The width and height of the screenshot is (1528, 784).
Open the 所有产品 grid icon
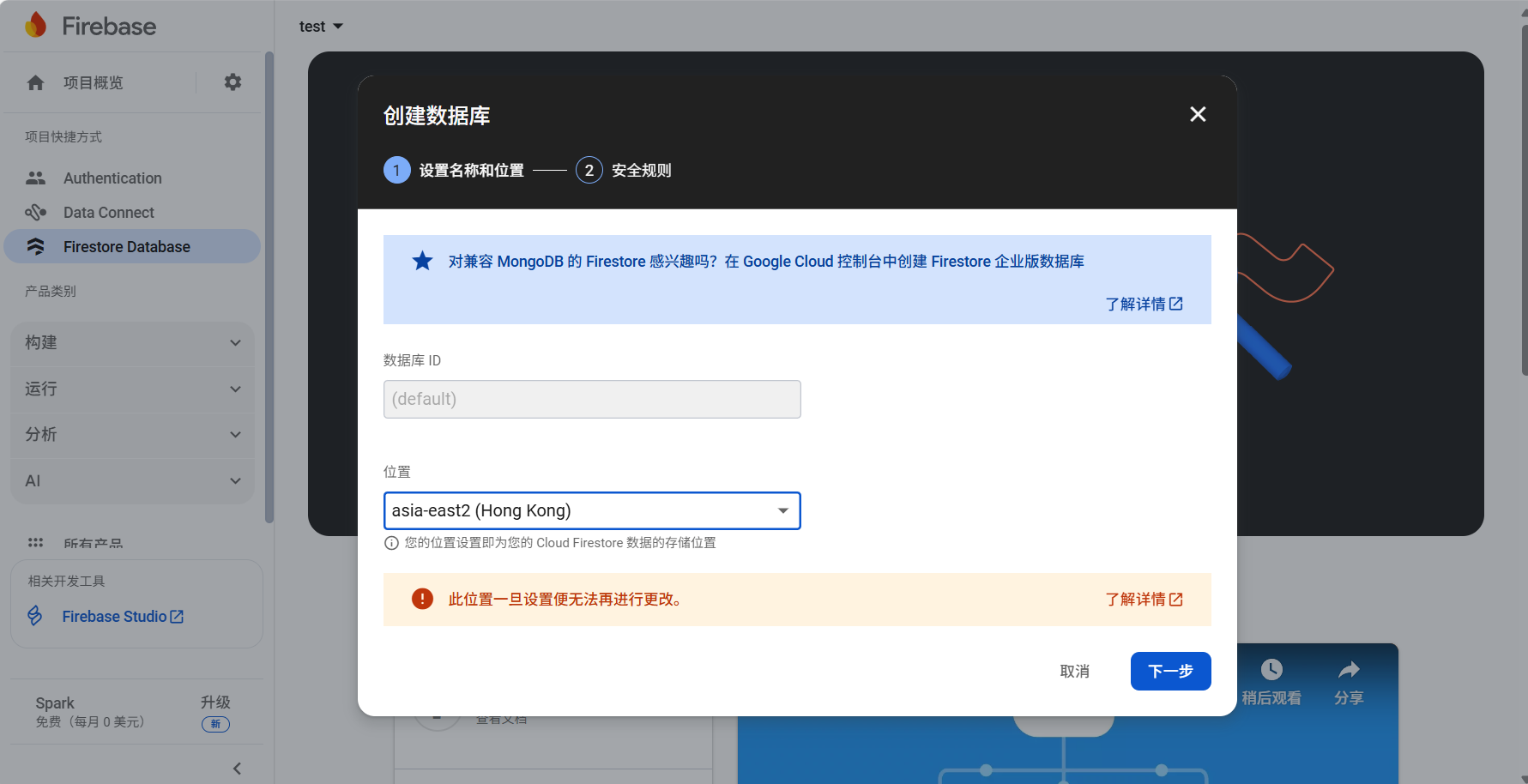point(35,543)
